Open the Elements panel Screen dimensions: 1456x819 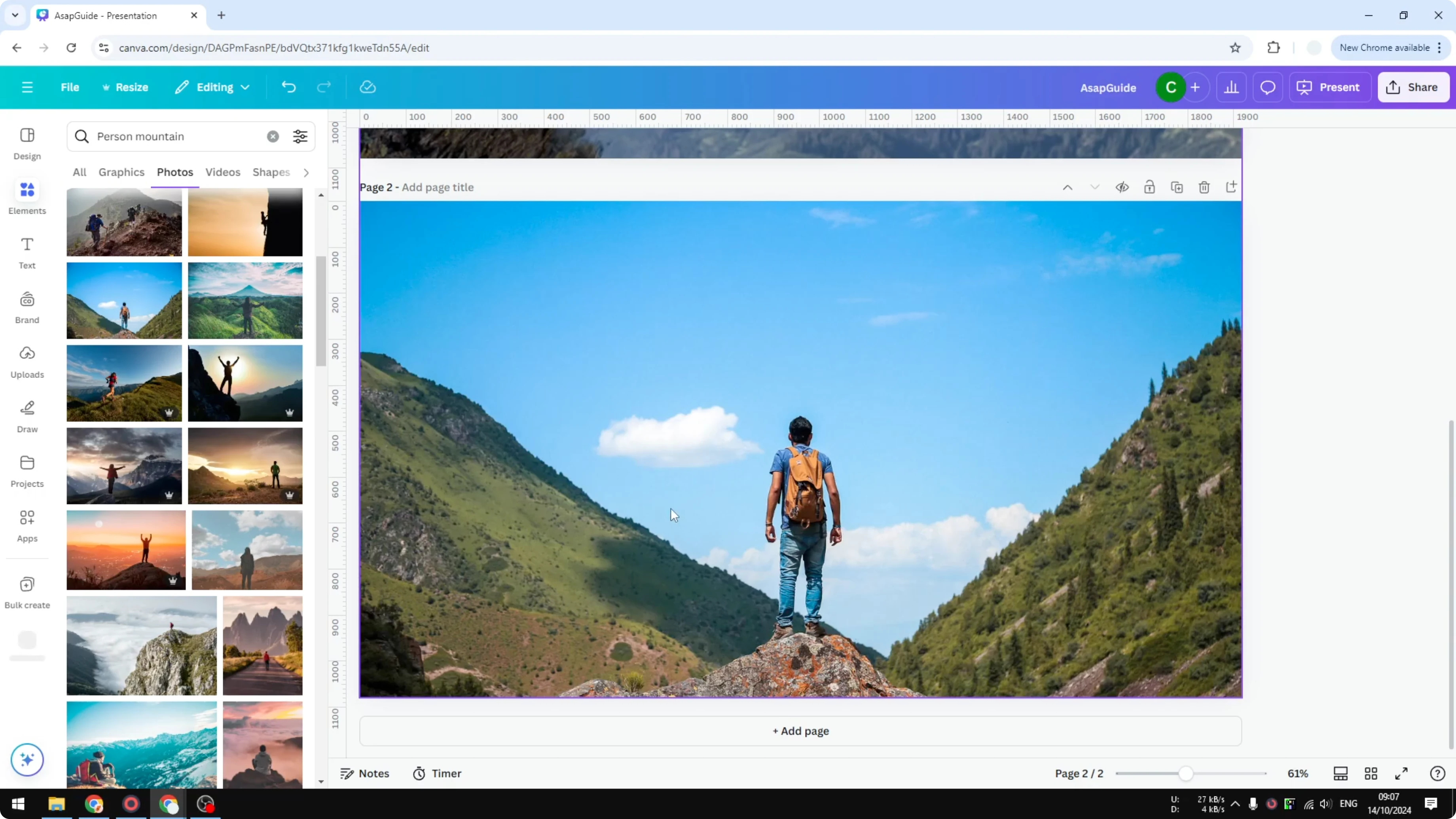27,197
